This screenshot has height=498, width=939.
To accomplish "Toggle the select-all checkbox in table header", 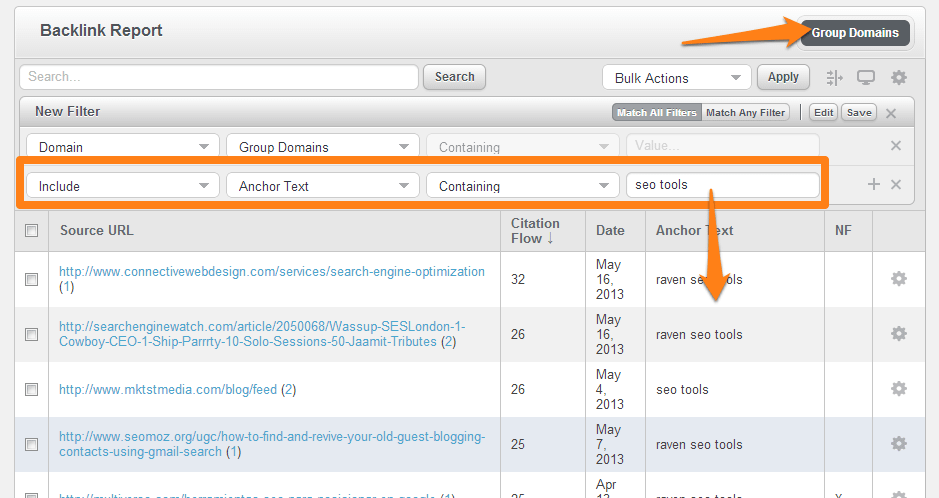I will [x=32, y=231].
